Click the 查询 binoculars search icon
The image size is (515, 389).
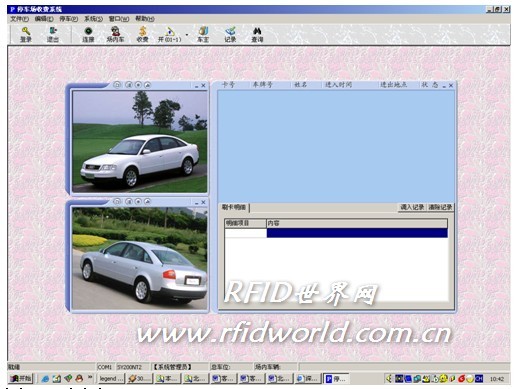[257, 35]
